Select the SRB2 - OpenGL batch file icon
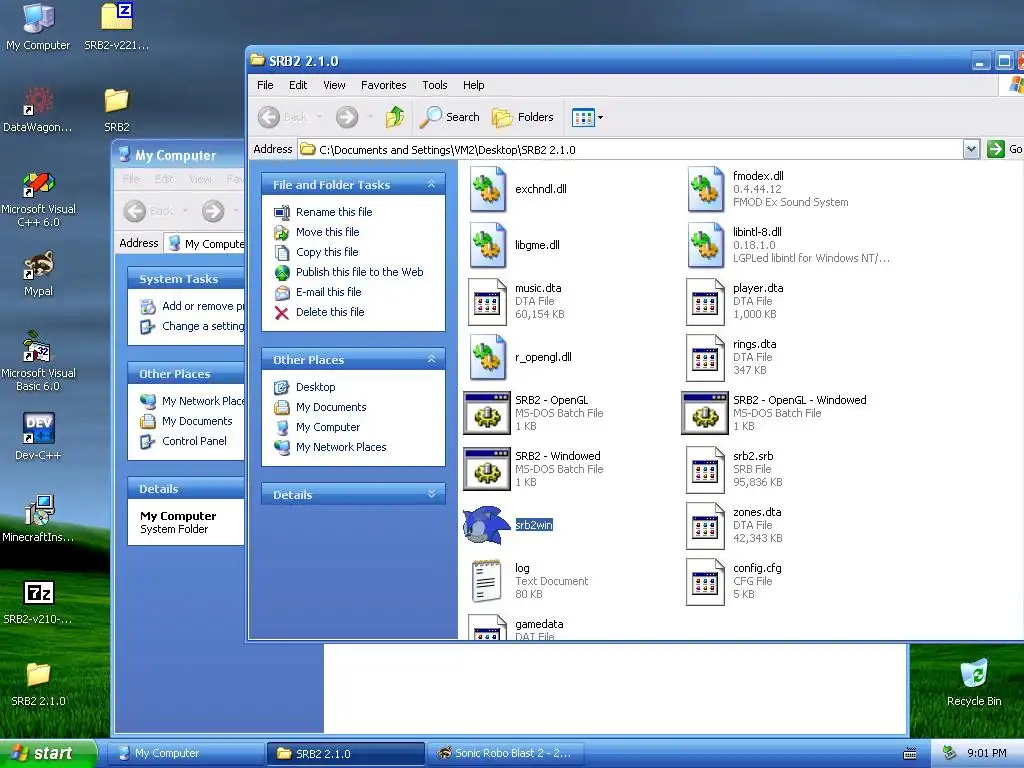 point(487,413)
